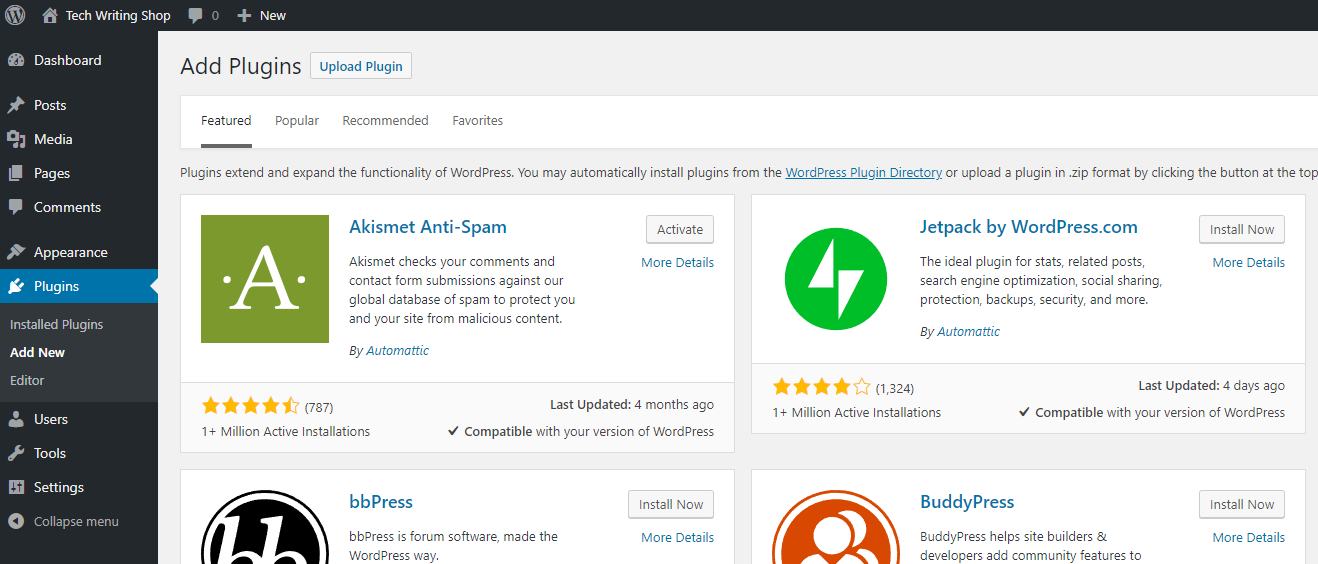
Task: Select the Add New submenu item
Action: pyautogui.click(x=37, y=353)
